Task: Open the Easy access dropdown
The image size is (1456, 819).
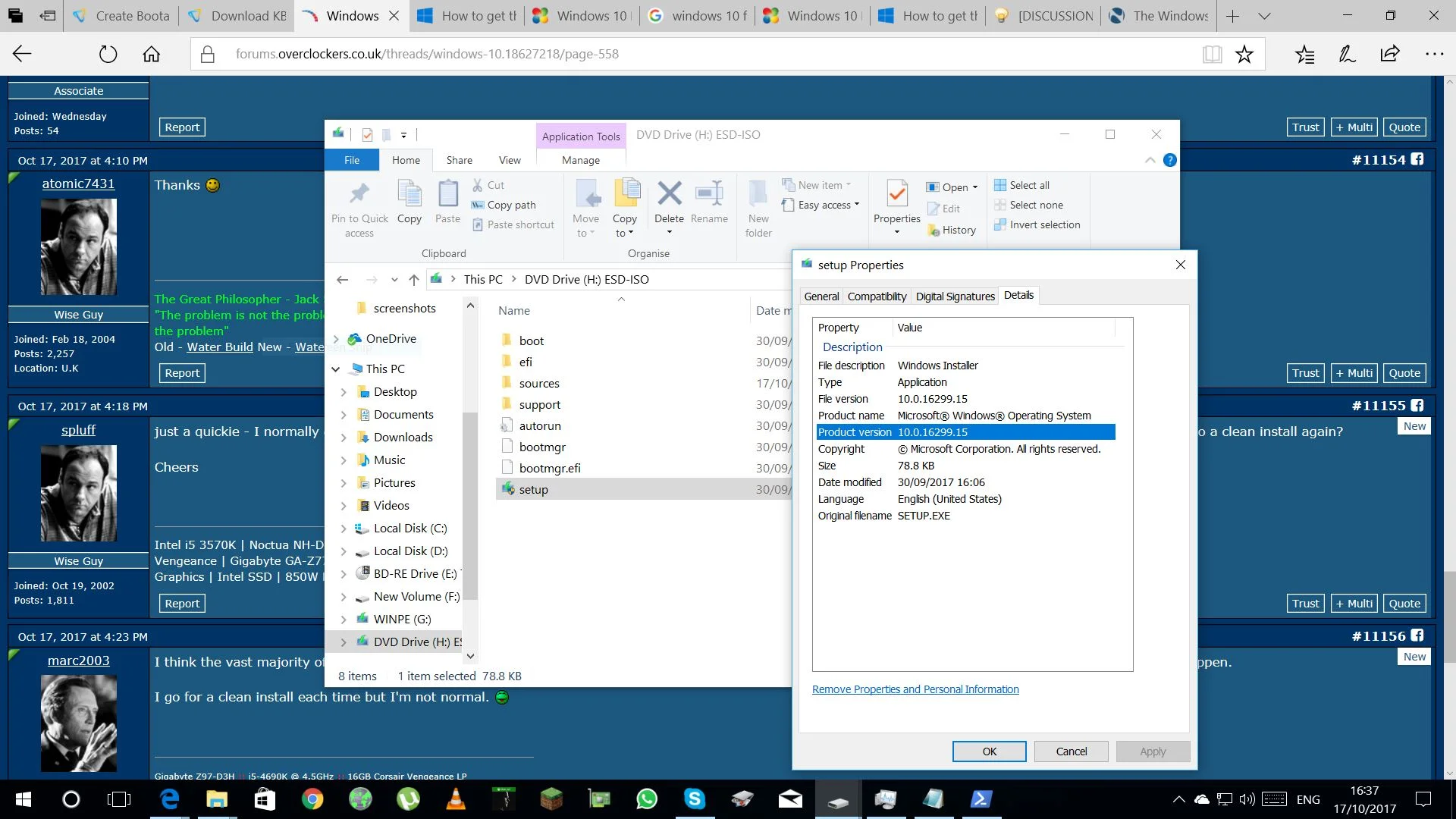Action: click(821, 205)
